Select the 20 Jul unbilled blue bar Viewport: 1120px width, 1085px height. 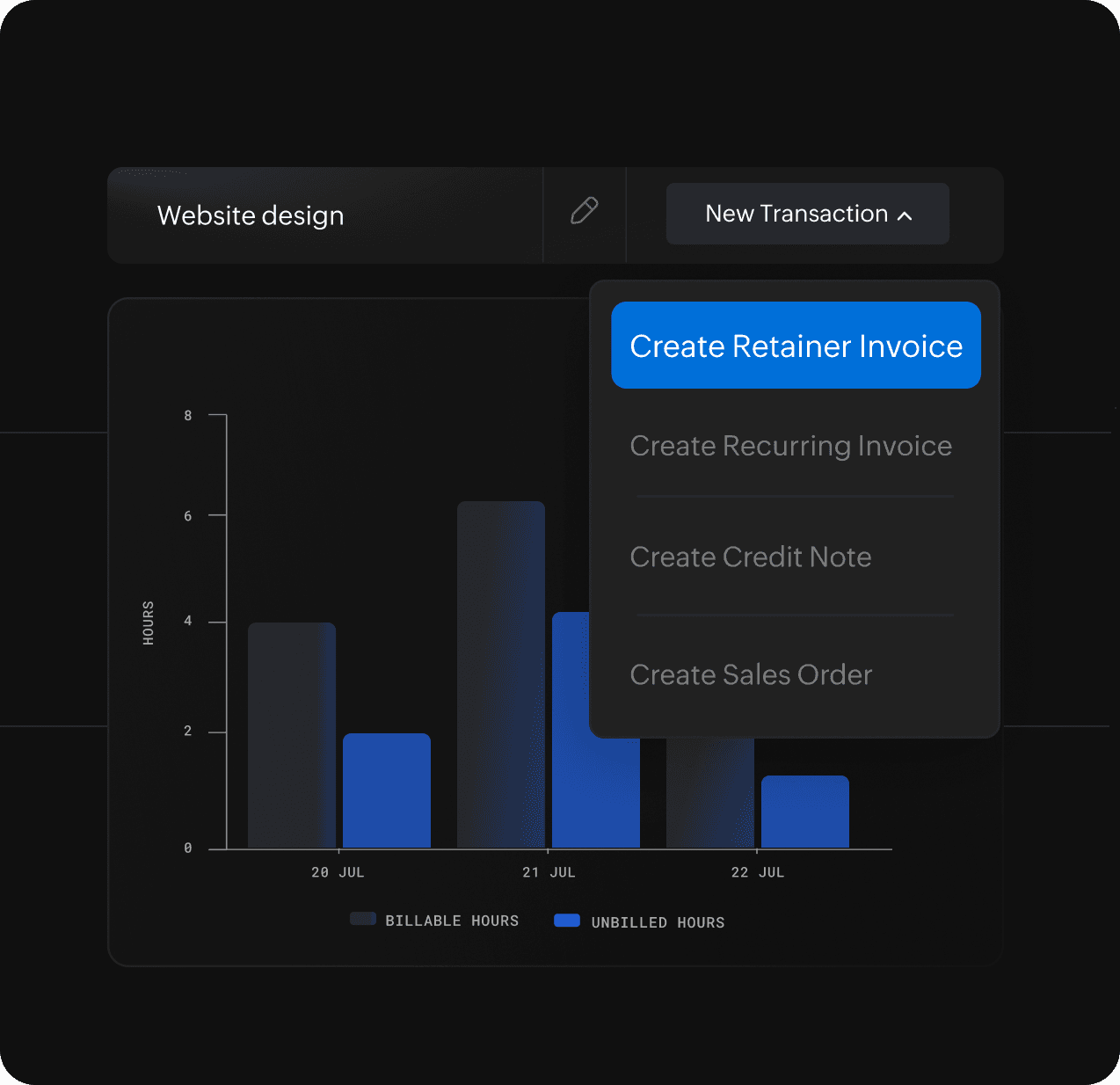[x=386, y=790]
